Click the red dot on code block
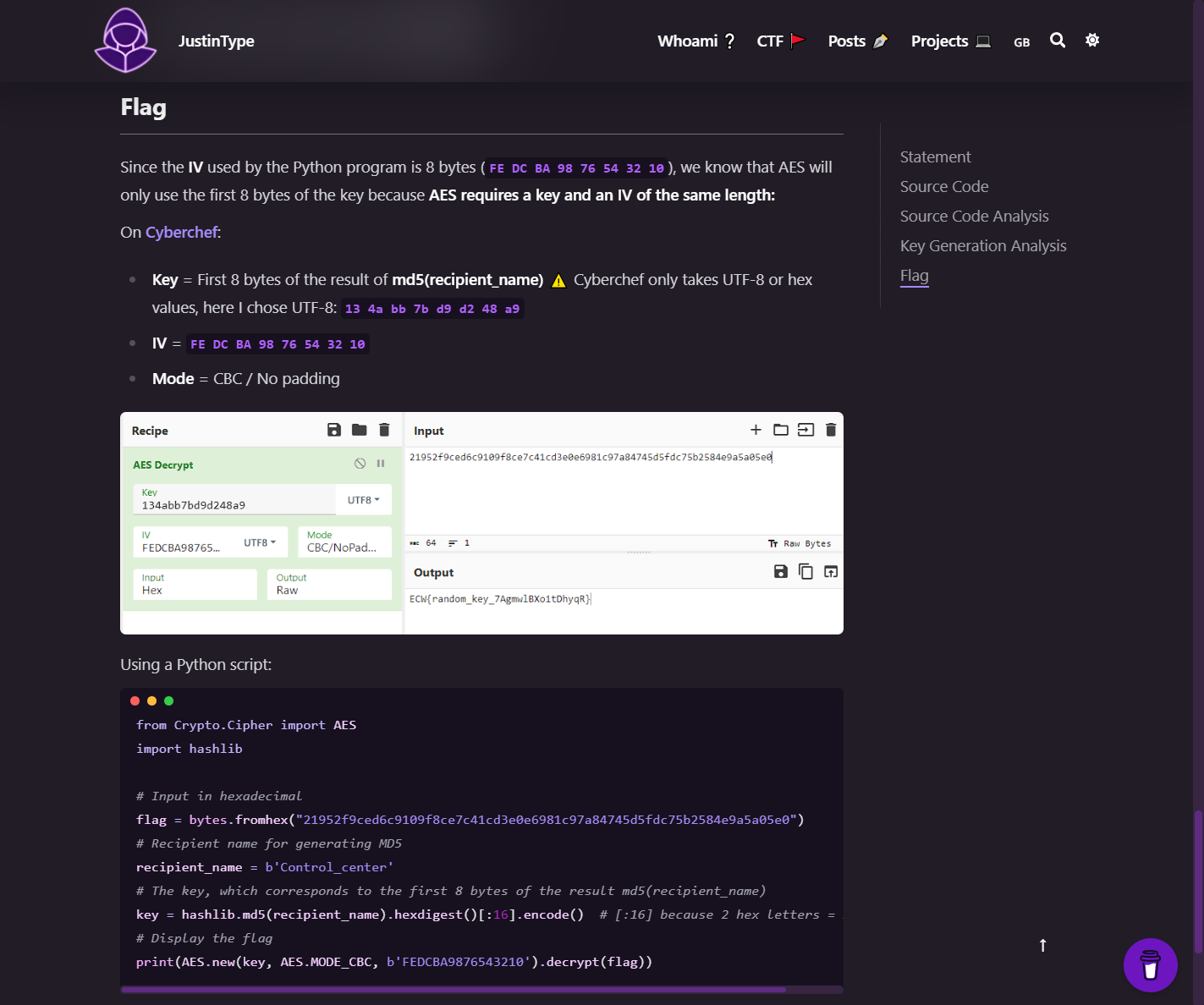The height and width of the screenshot is (1005, 1204). tap(135, 700)
